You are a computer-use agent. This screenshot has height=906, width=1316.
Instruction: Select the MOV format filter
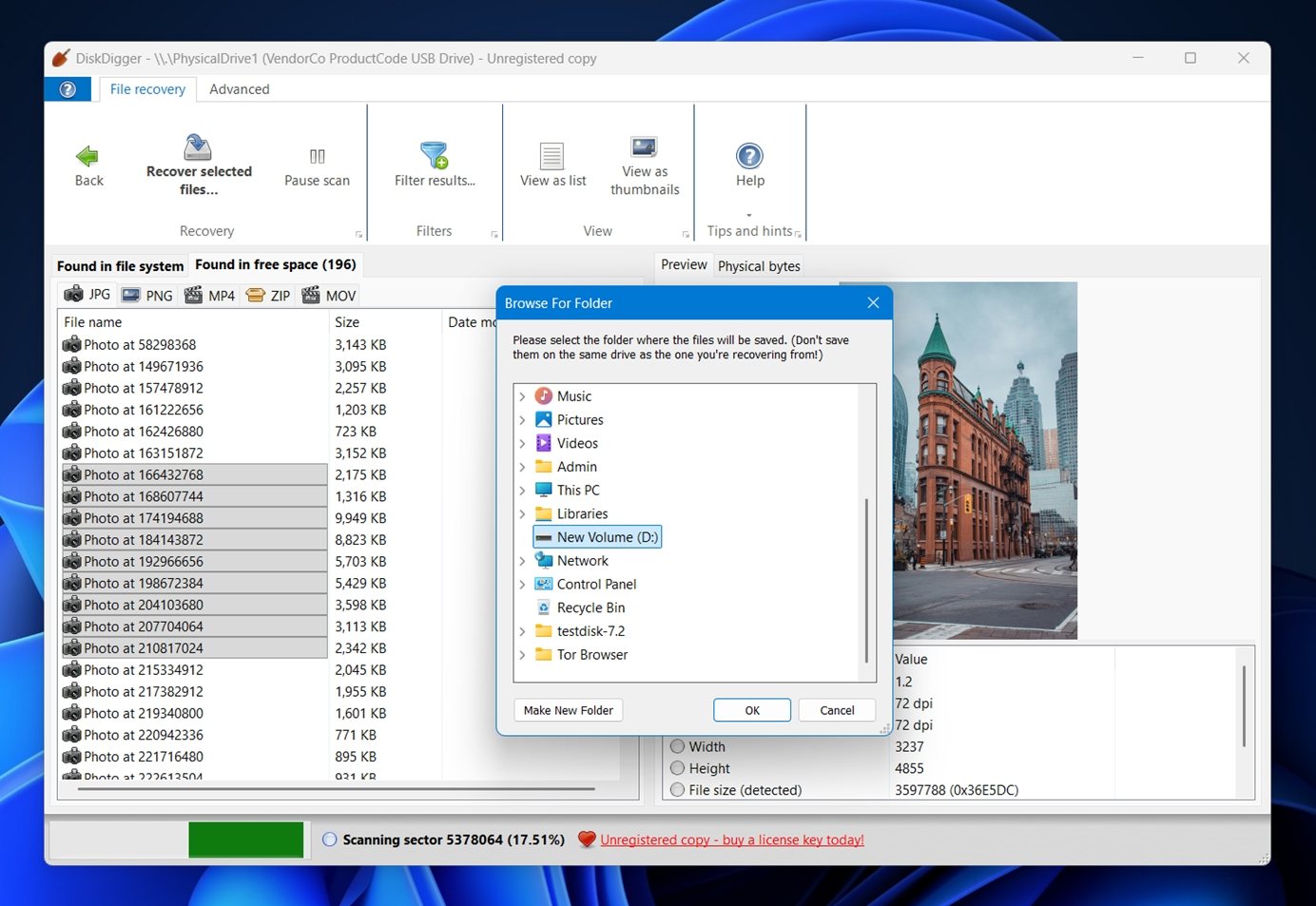[x=328, y=295]
